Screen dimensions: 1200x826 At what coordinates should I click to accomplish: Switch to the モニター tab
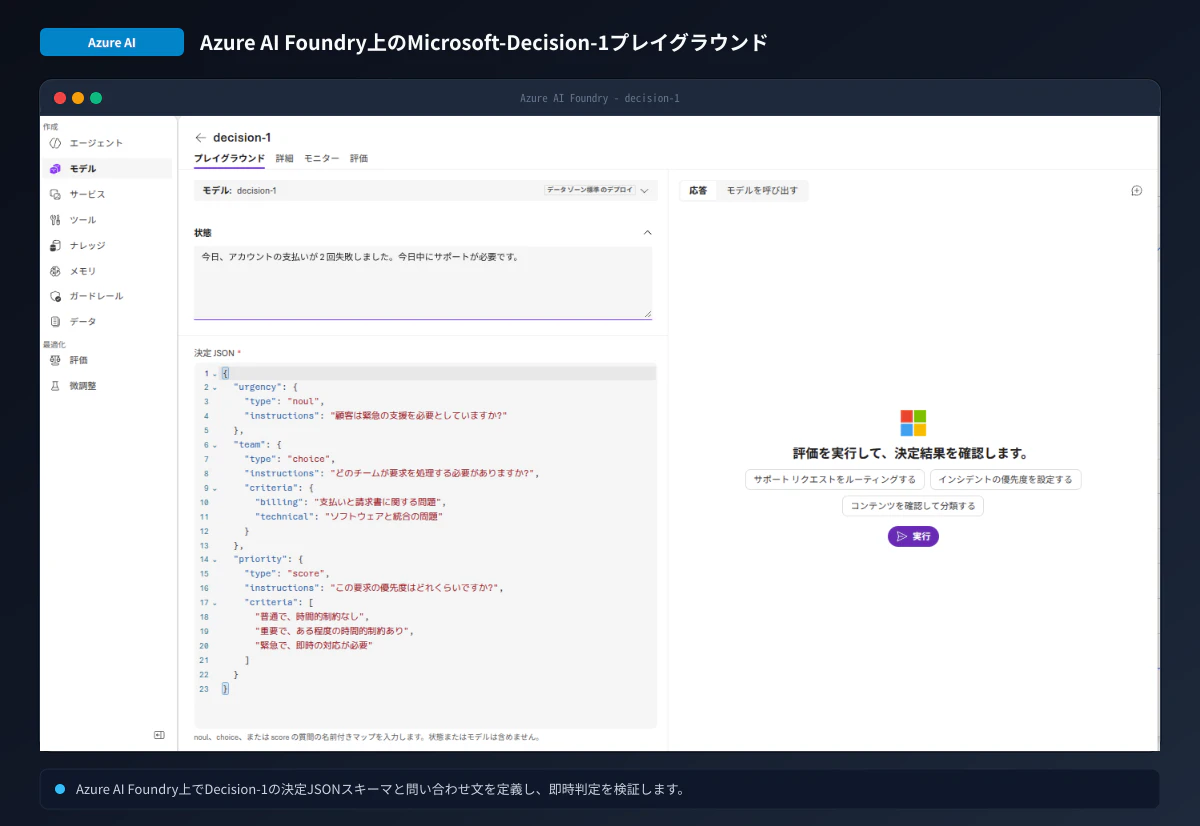tap(322, 158)
